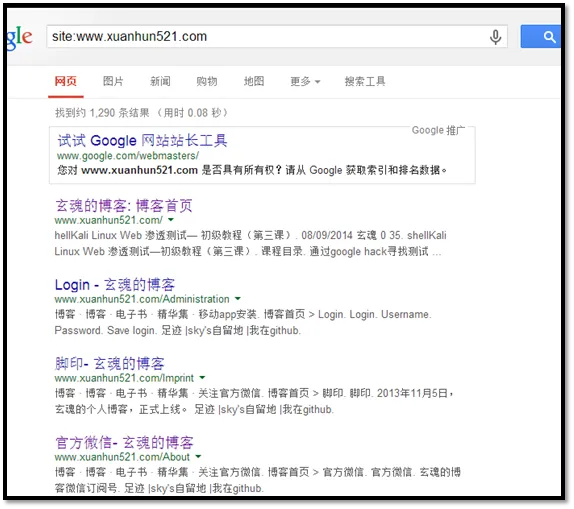Image resolution: width=574 pixels, height=509 pixels.
Task: Open the 购物 shopping tab
Action: [x=207, y=81]
